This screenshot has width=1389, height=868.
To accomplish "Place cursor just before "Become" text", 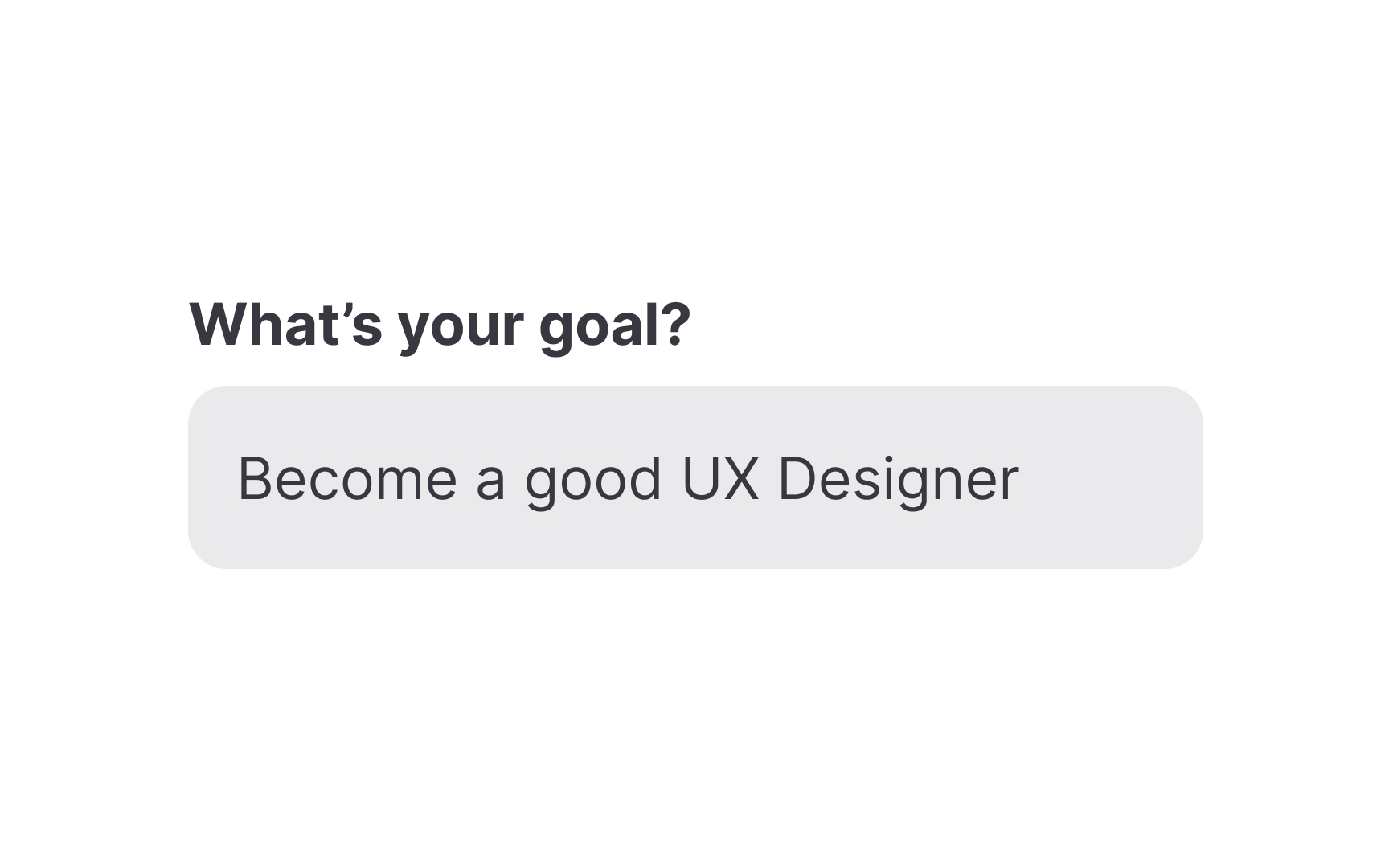I will point(237,479).
